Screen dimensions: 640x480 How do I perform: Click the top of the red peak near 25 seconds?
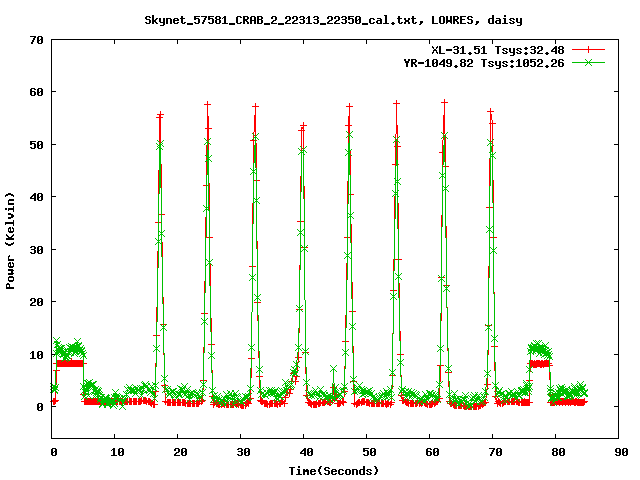207,104
